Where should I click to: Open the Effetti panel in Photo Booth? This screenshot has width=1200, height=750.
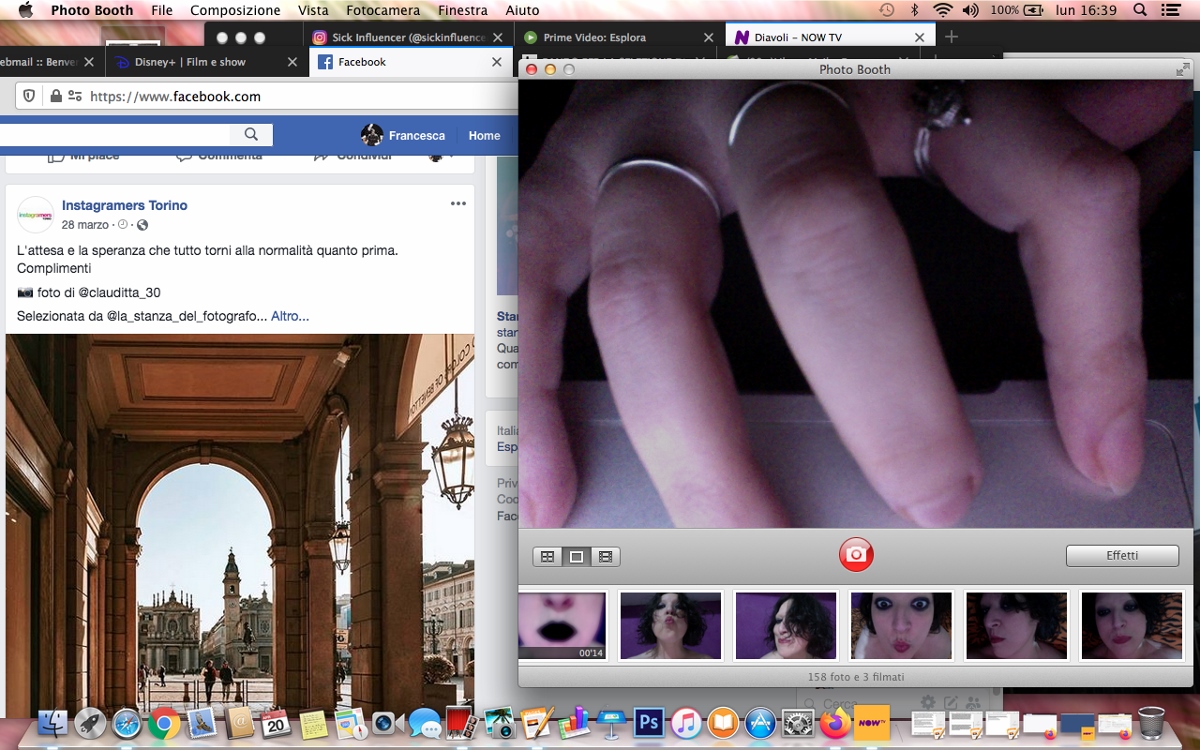tap(1122, 556)
